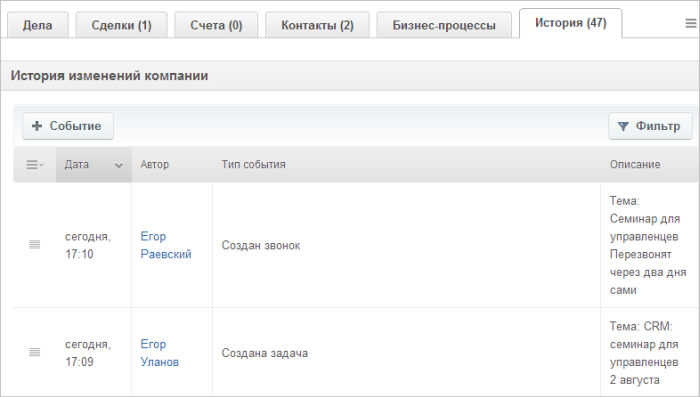Open row actions icon for Создан звонок
This screenshot has width=700, height=397.
(x=34, y=245)
